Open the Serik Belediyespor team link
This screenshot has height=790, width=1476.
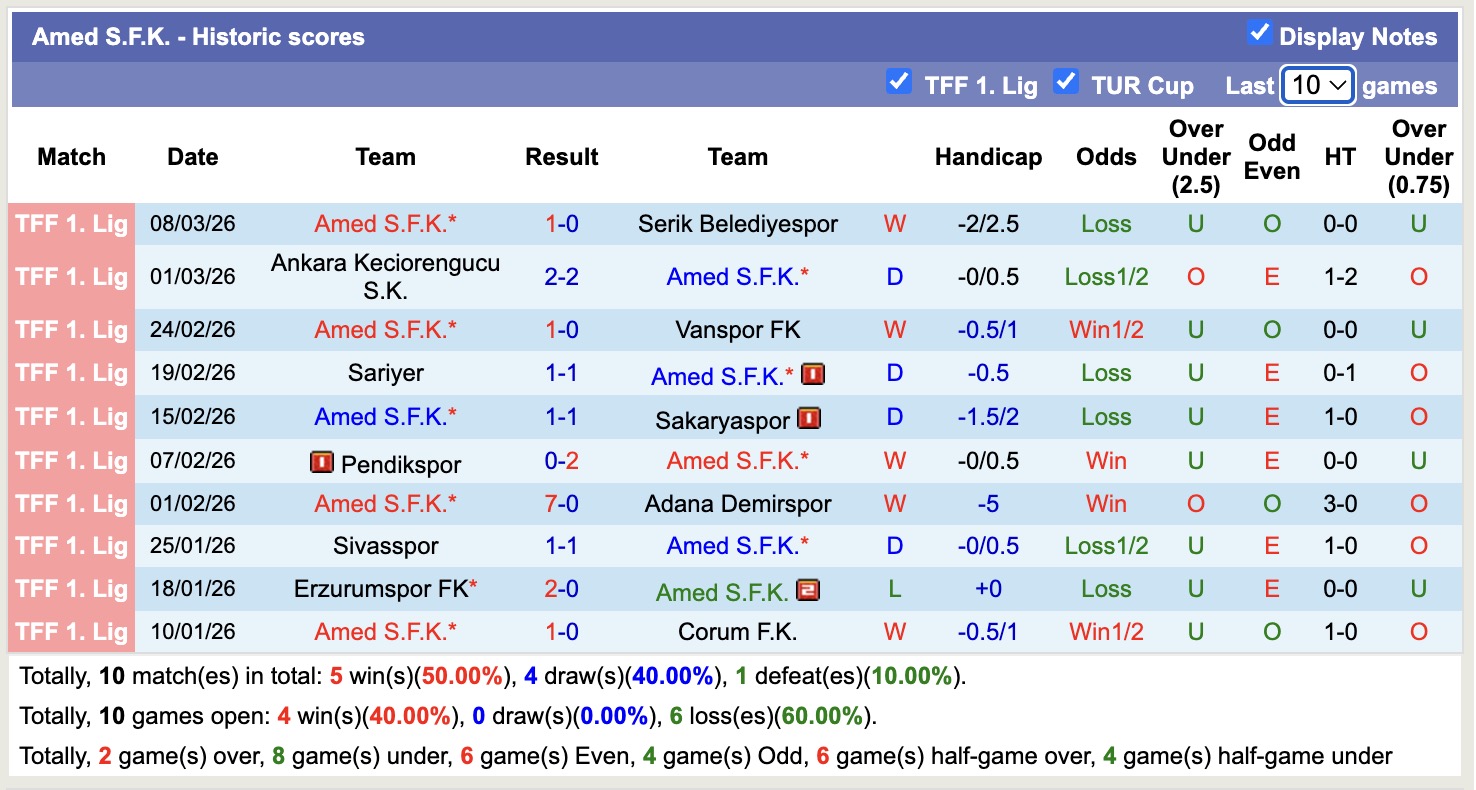pos(738,223)
